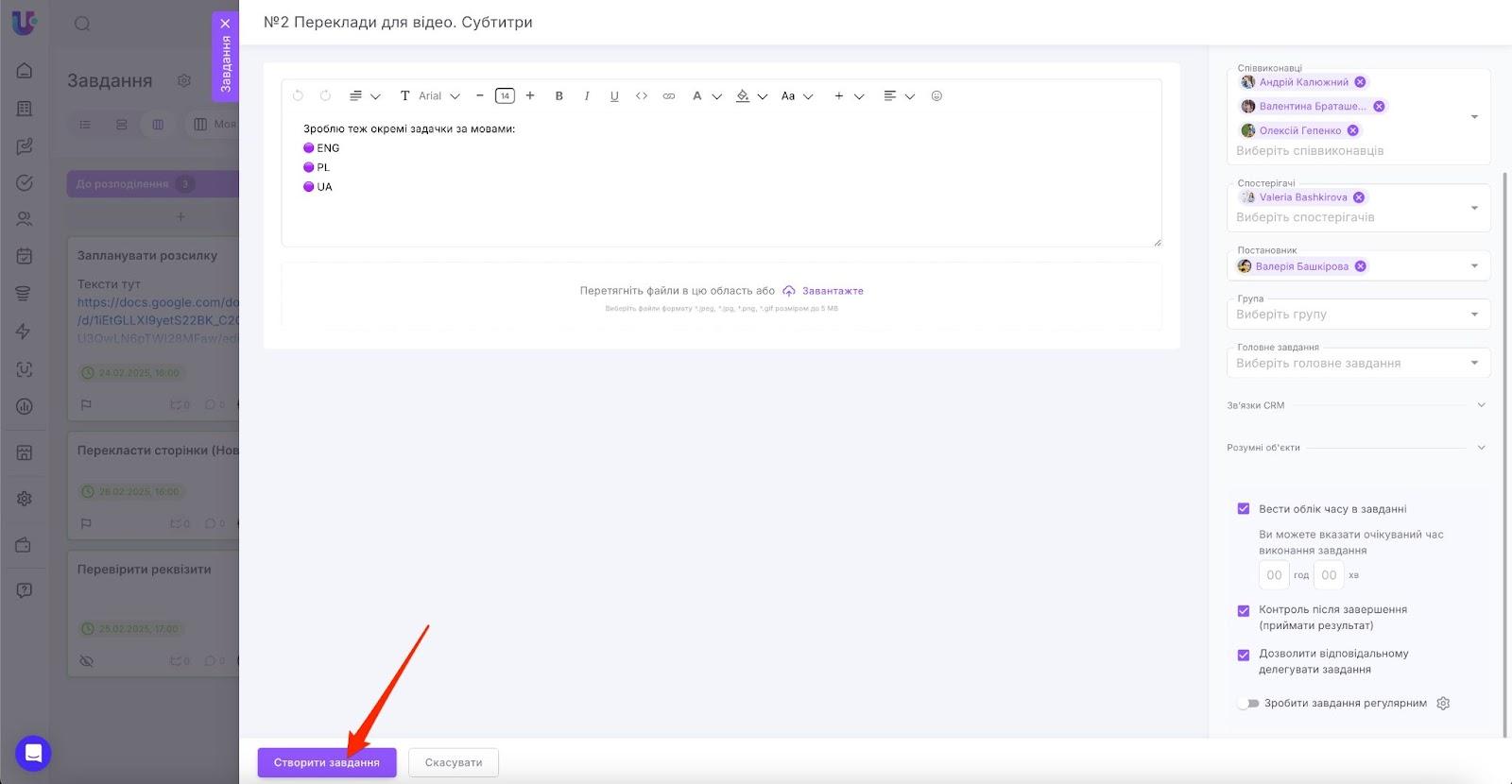Open the text alignment dropdown
The height and width of the screenshot is (784, 1512).
point(899,95)
